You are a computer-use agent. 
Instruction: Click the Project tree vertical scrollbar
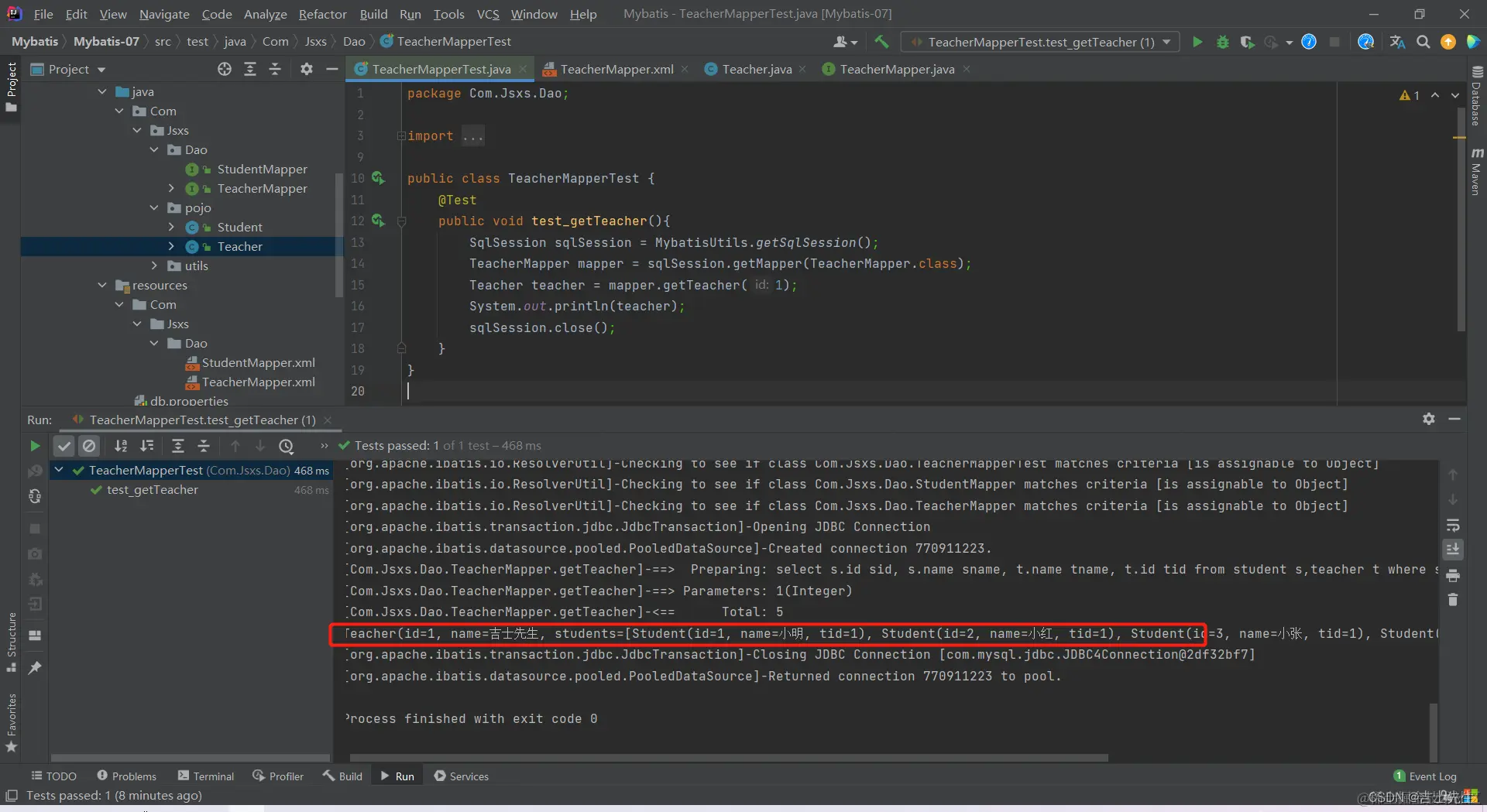pos(338,235)
